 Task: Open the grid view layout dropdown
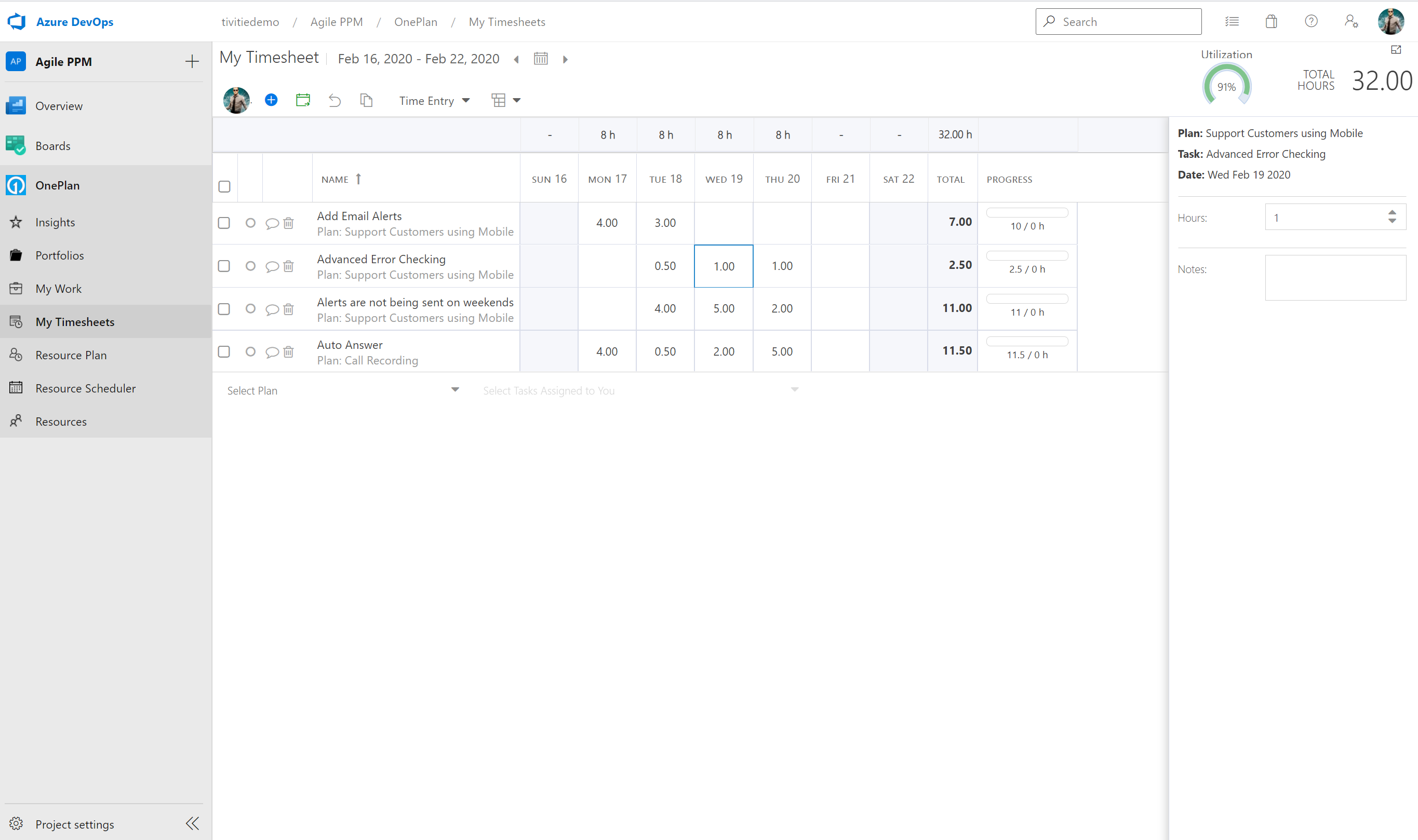(506, 100)
